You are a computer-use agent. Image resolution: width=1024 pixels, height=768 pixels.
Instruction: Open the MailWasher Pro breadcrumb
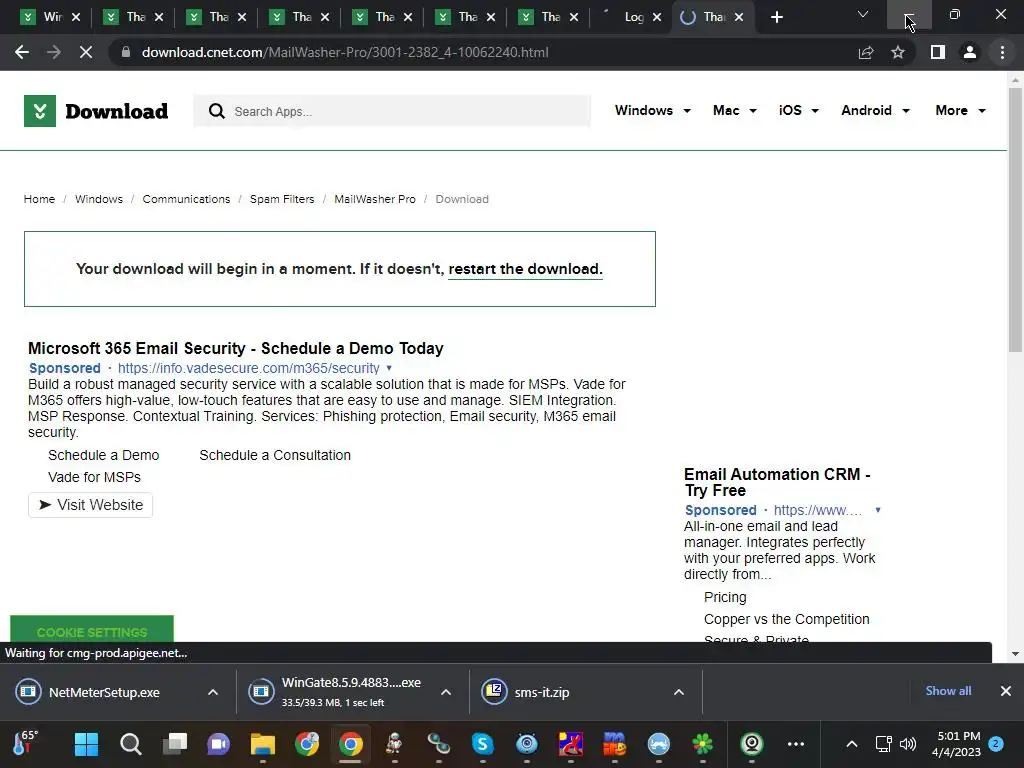[375, 199]
